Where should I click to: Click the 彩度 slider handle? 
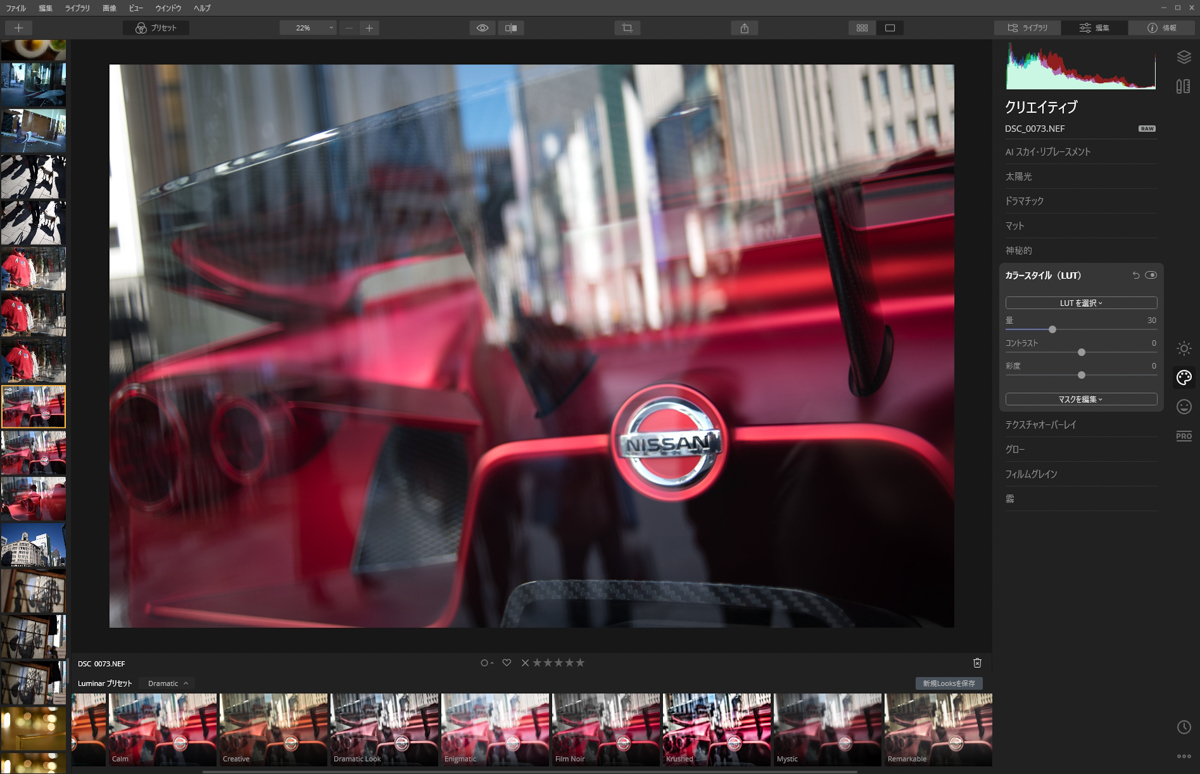coord(1081,375)
